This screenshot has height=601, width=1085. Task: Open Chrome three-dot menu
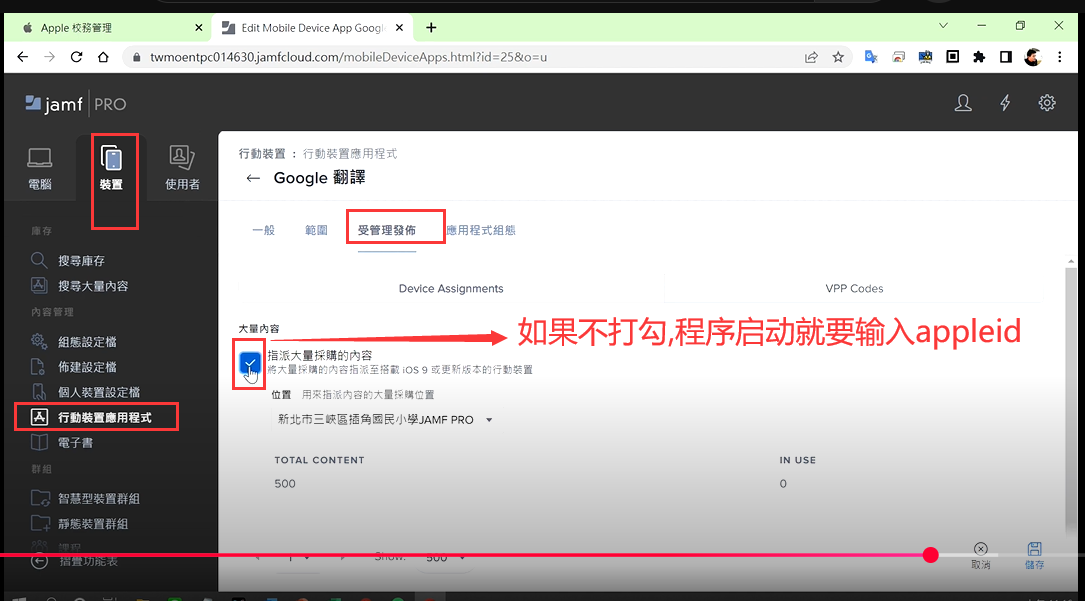point(1060,57)
